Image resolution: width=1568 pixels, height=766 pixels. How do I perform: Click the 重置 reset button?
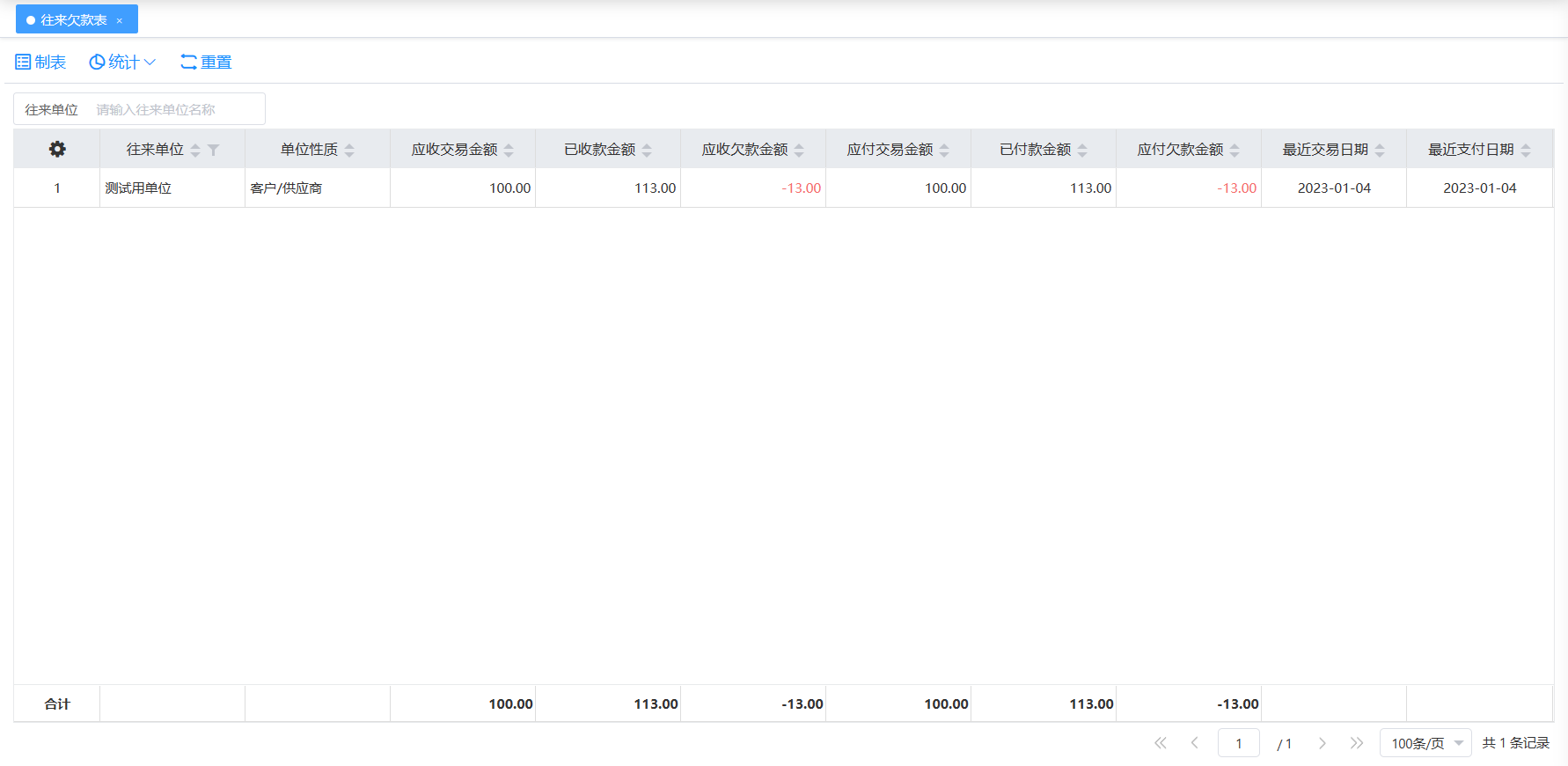(206, 62)
